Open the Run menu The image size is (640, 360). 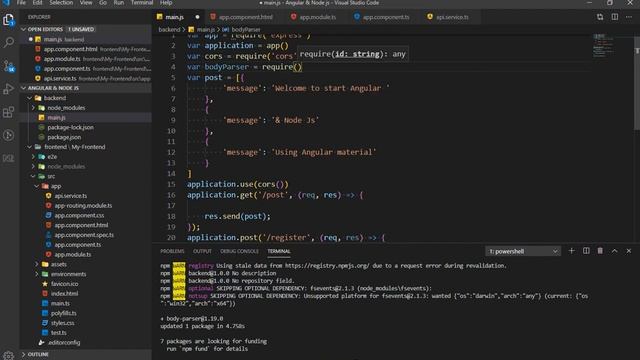coord(119,2)
